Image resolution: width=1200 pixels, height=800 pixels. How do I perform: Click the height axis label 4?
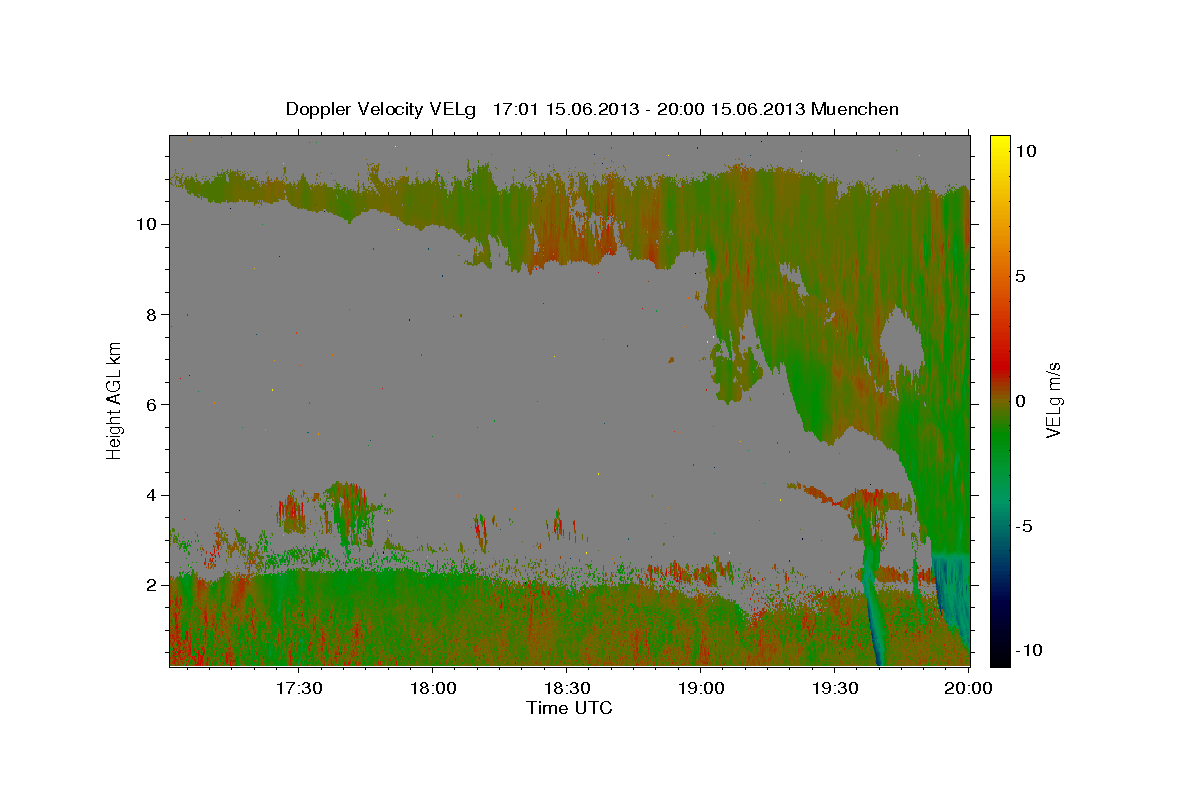[x=152, y=495]
